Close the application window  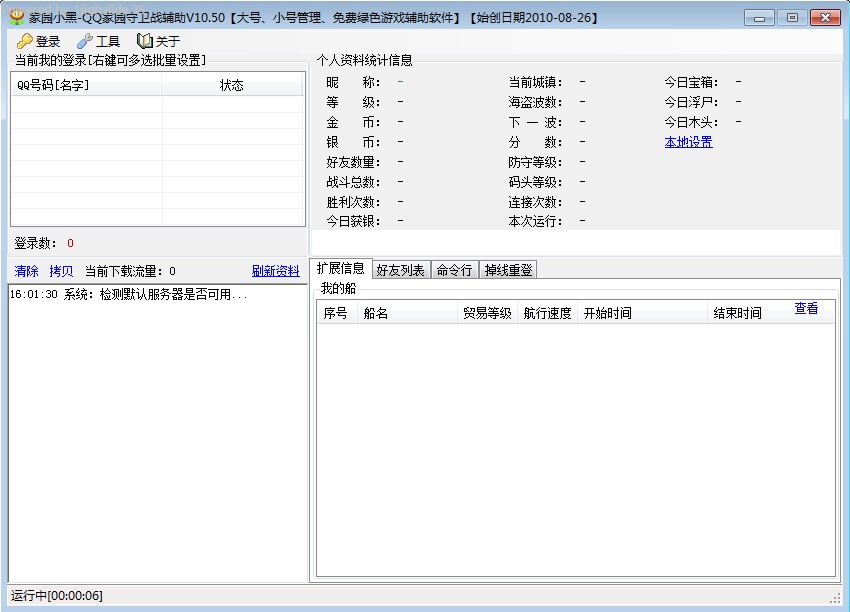825,18
